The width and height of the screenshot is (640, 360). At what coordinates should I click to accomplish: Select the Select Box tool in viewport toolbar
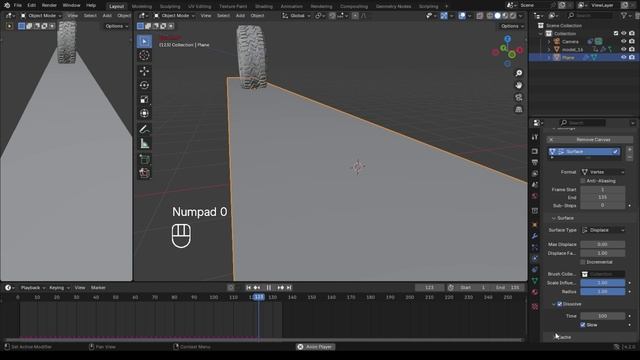[x=144, y=41]
